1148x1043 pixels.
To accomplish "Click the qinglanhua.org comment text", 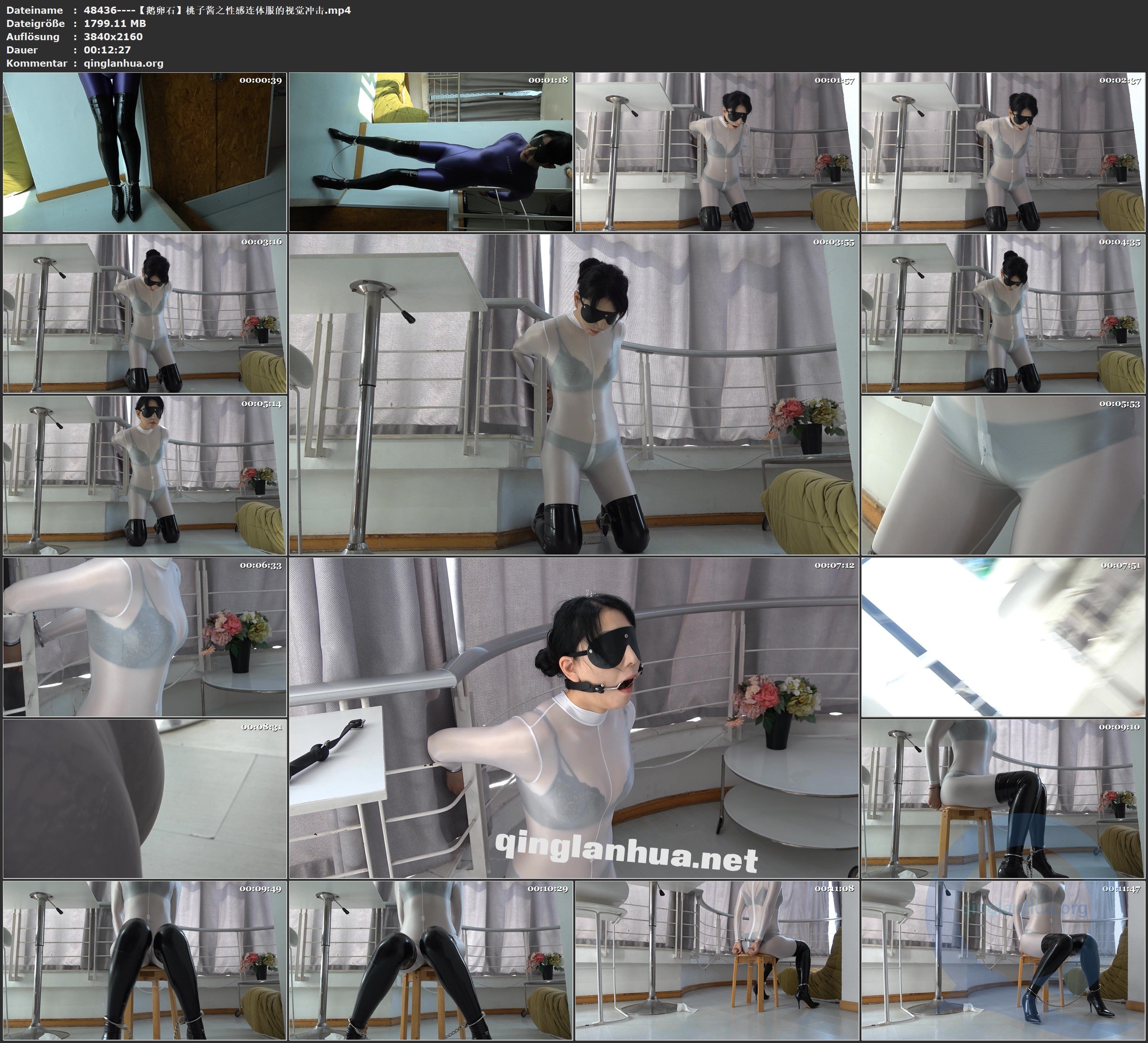I will tap(123, 63).
